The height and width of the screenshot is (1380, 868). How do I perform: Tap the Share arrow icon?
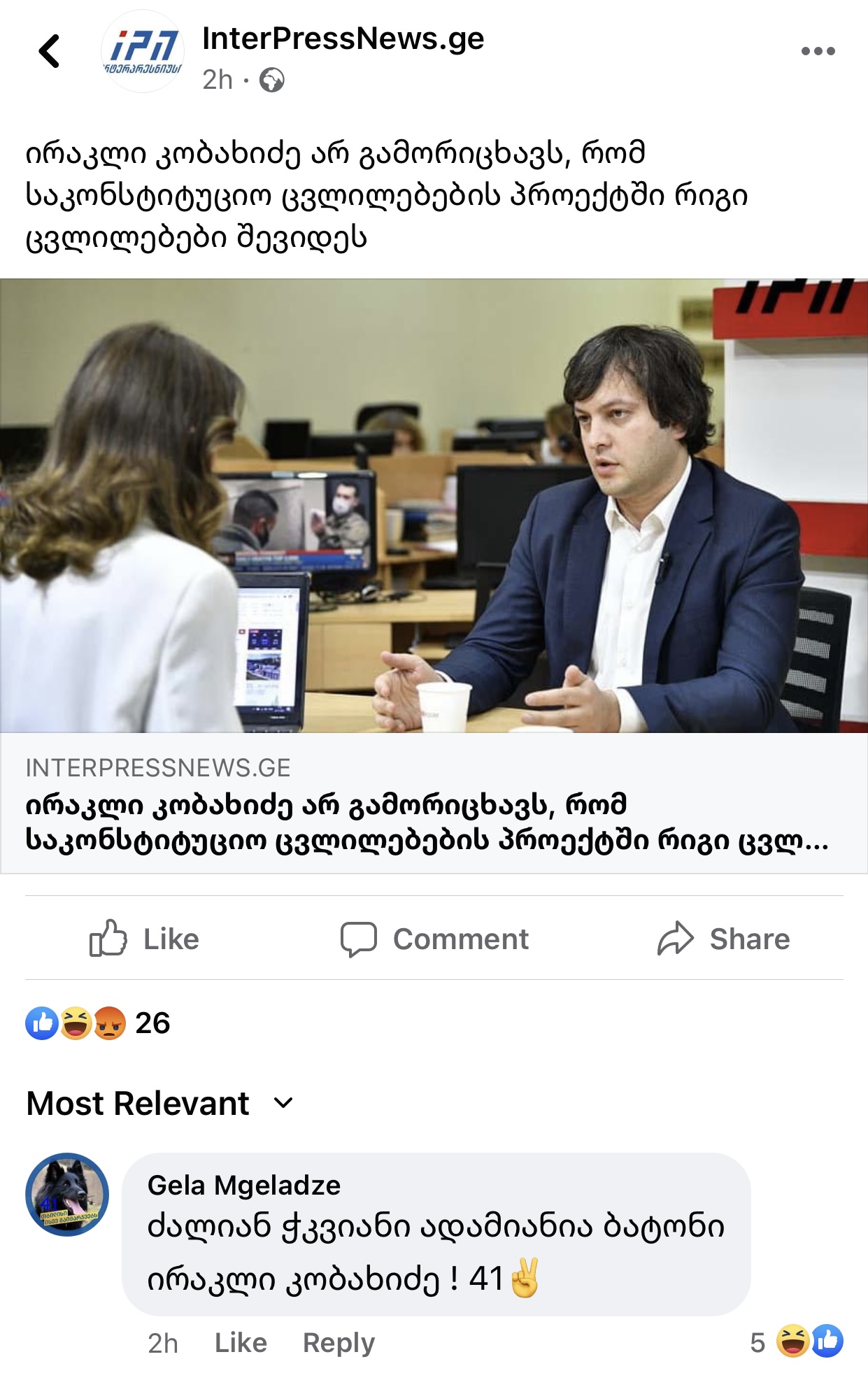(675, 939)
